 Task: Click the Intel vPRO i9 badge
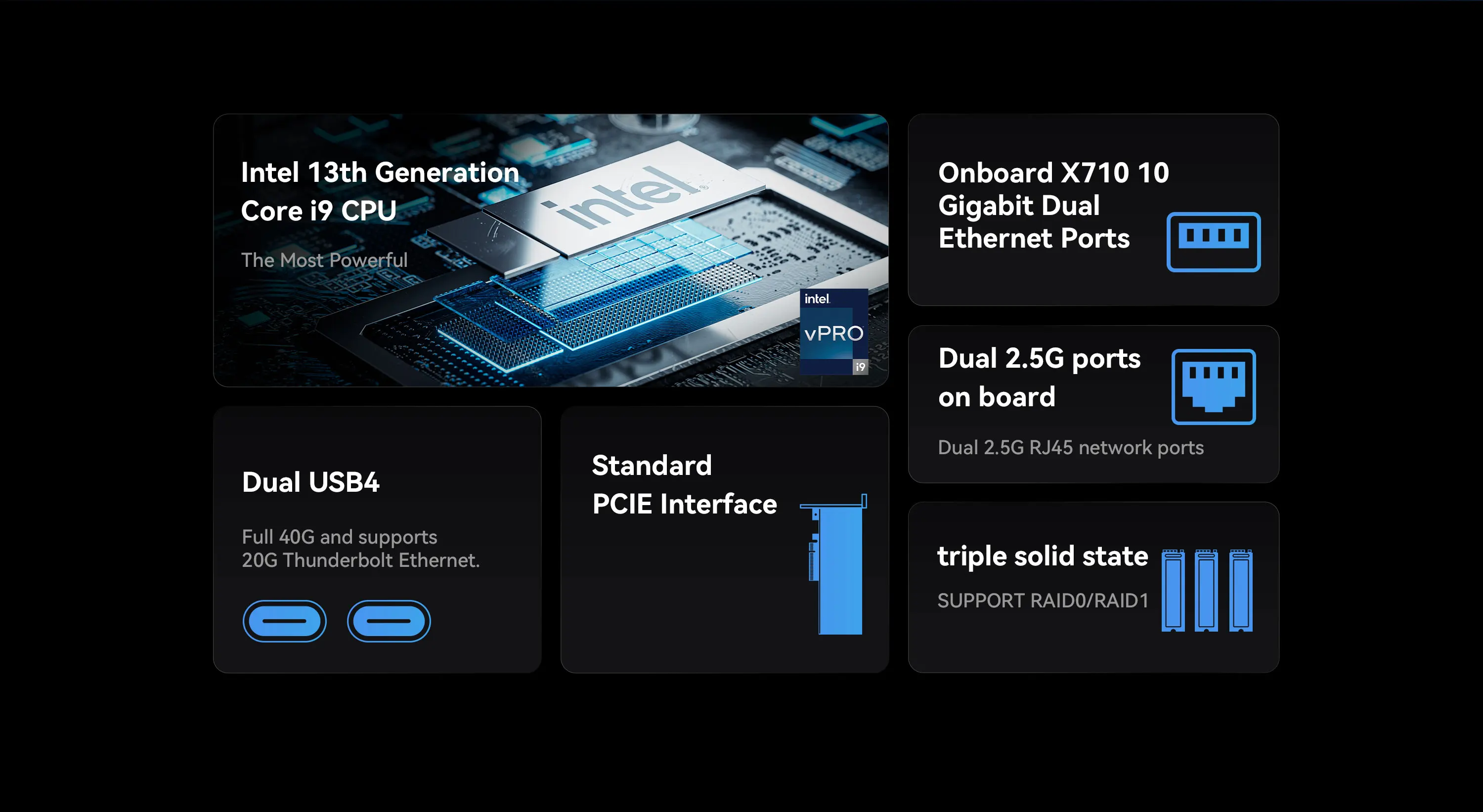click(x=833, y=332)
